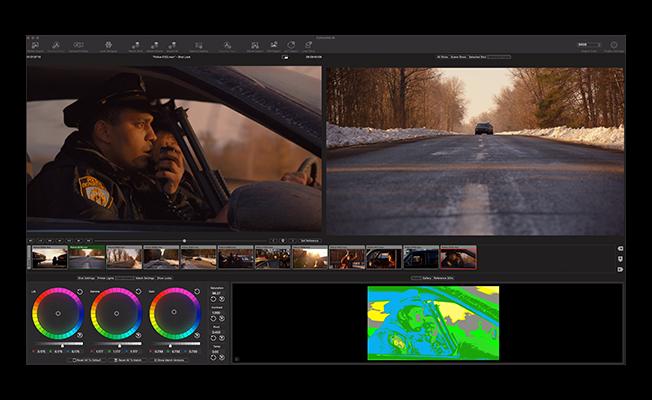Click the Match Shot toolbar icon

tap(135, 45)
